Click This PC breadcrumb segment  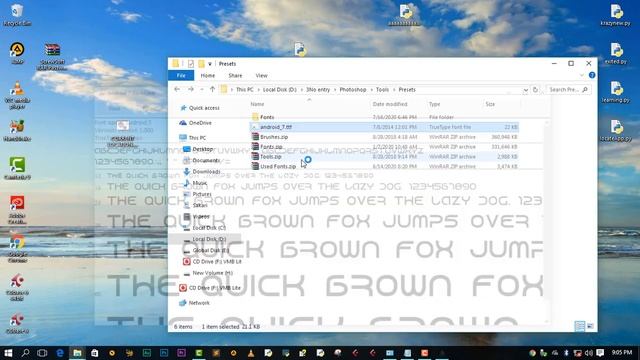tap(244, 89)
